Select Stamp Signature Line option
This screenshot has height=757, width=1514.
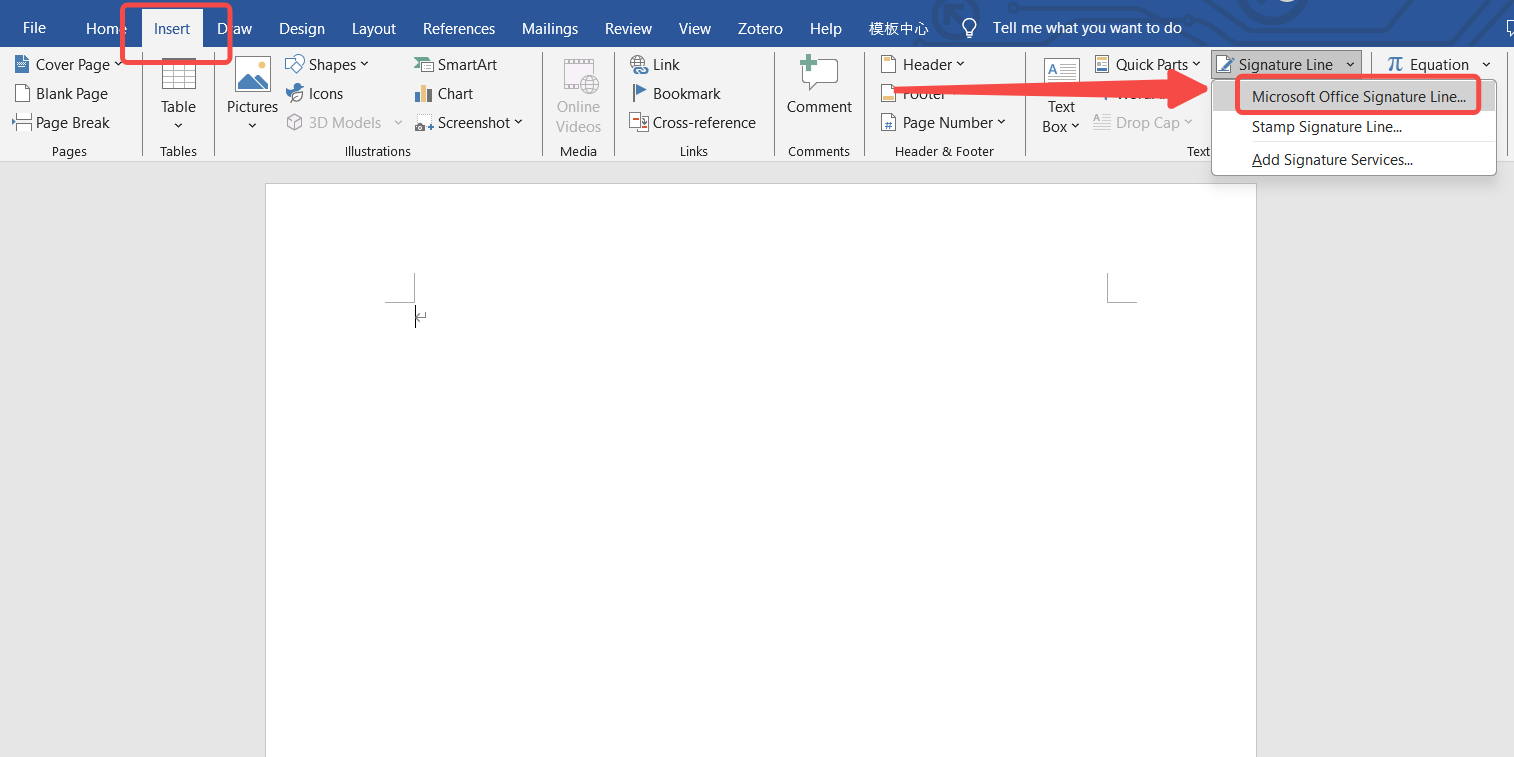coord(1326,127)
